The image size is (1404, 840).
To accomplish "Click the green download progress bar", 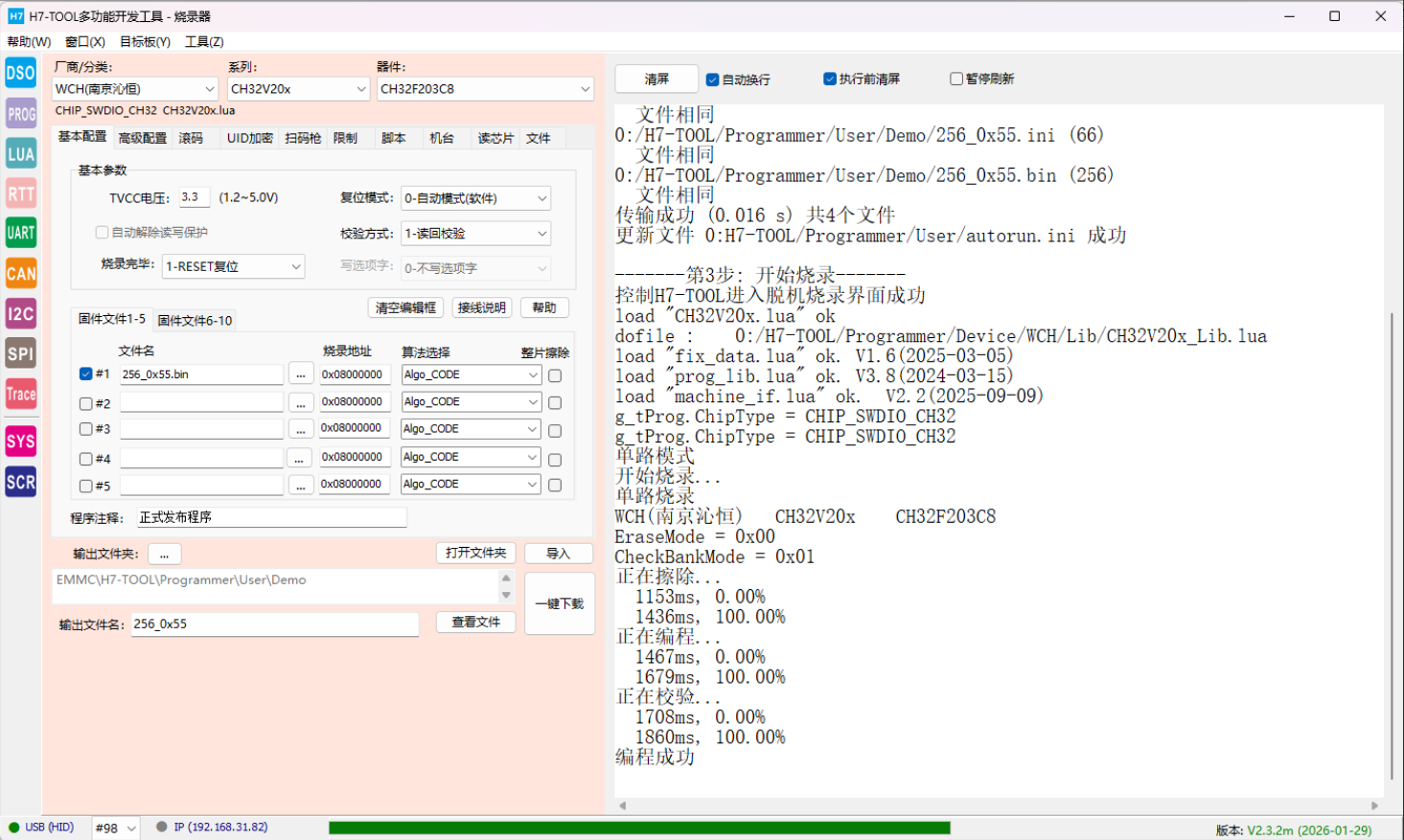I will [x=639, y=828].
